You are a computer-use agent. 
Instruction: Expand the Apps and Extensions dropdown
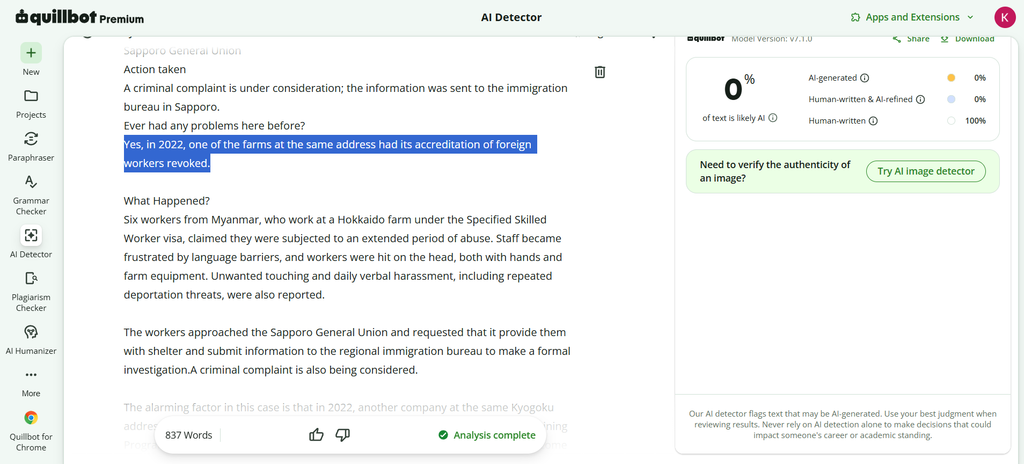(970, 17)
